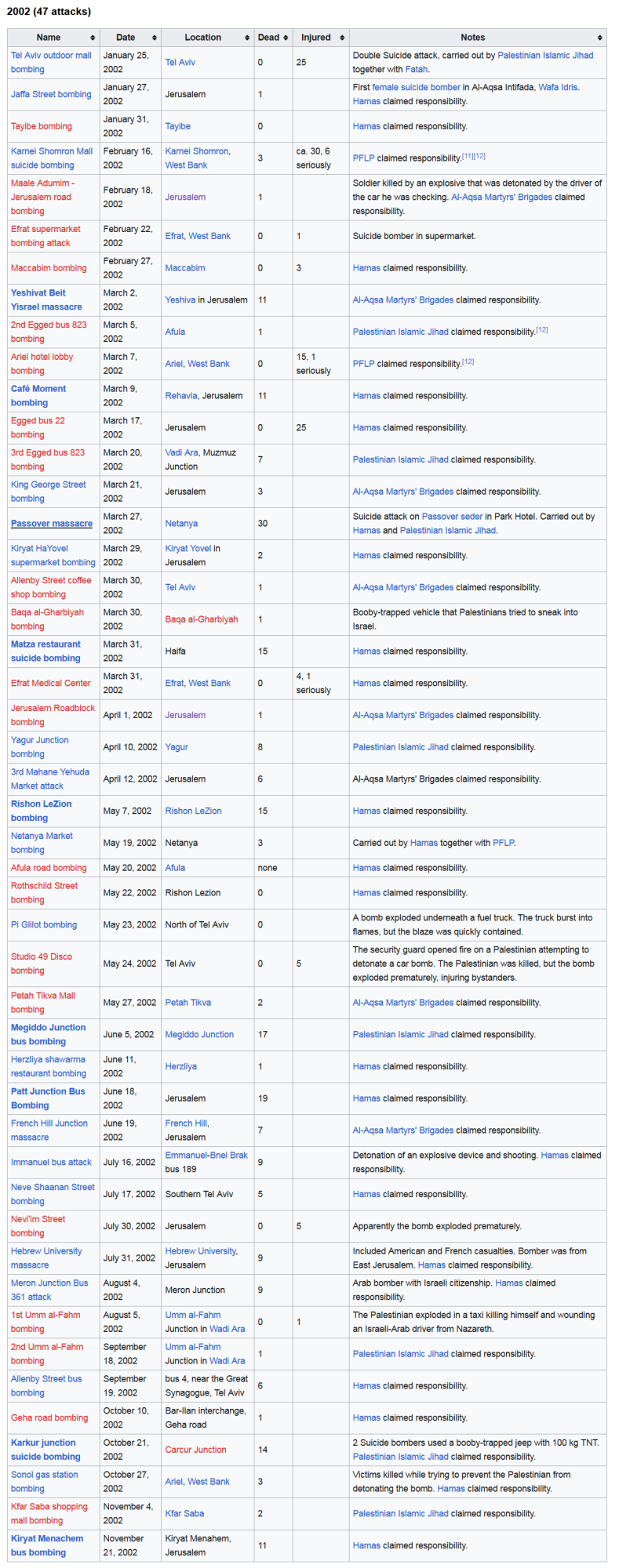
Task: Open Yeshivat Beit Yisrael massacre link
Action: coord(46,300)
